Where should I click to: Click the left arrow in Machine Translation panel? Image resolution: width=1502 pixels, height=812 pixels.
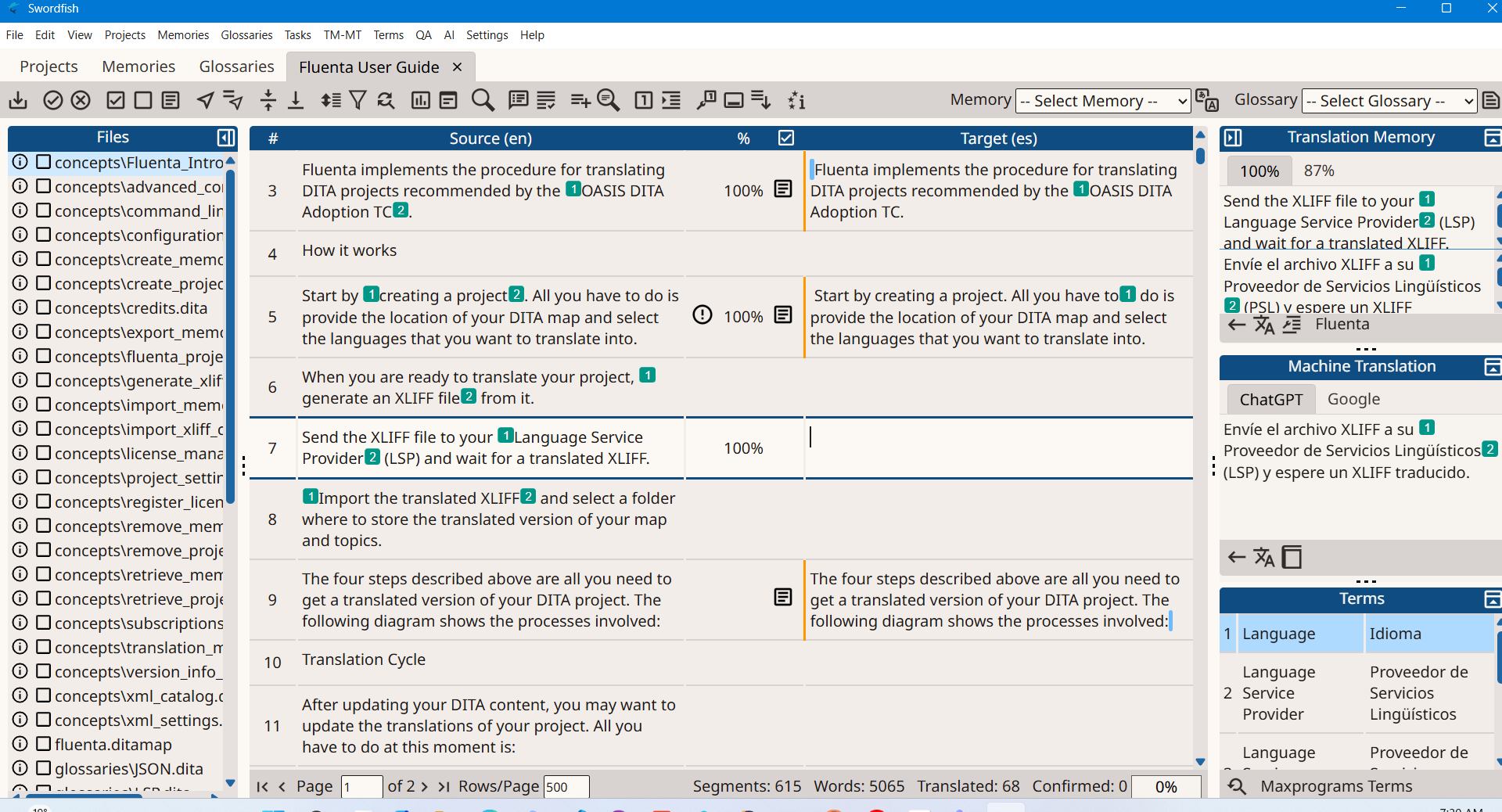[1237, 558]
